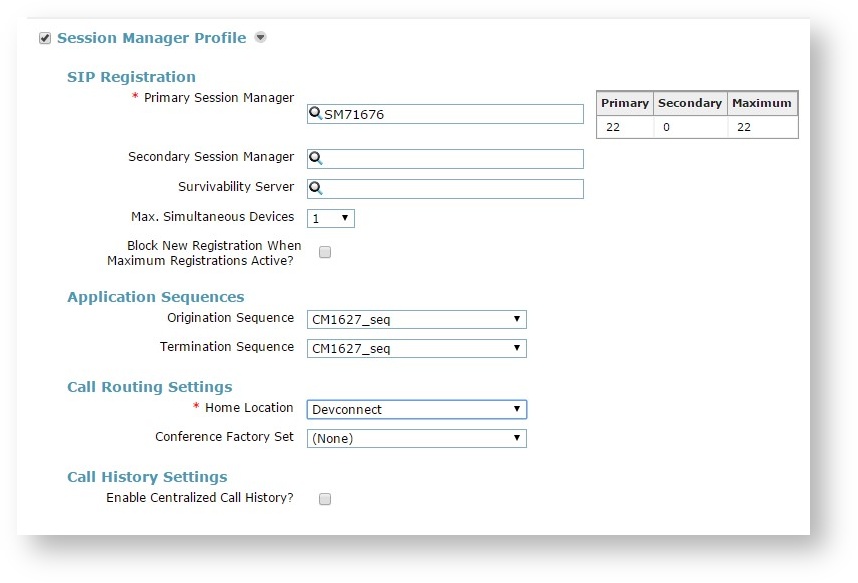Click the Survivability Server text field

point(452,189)
